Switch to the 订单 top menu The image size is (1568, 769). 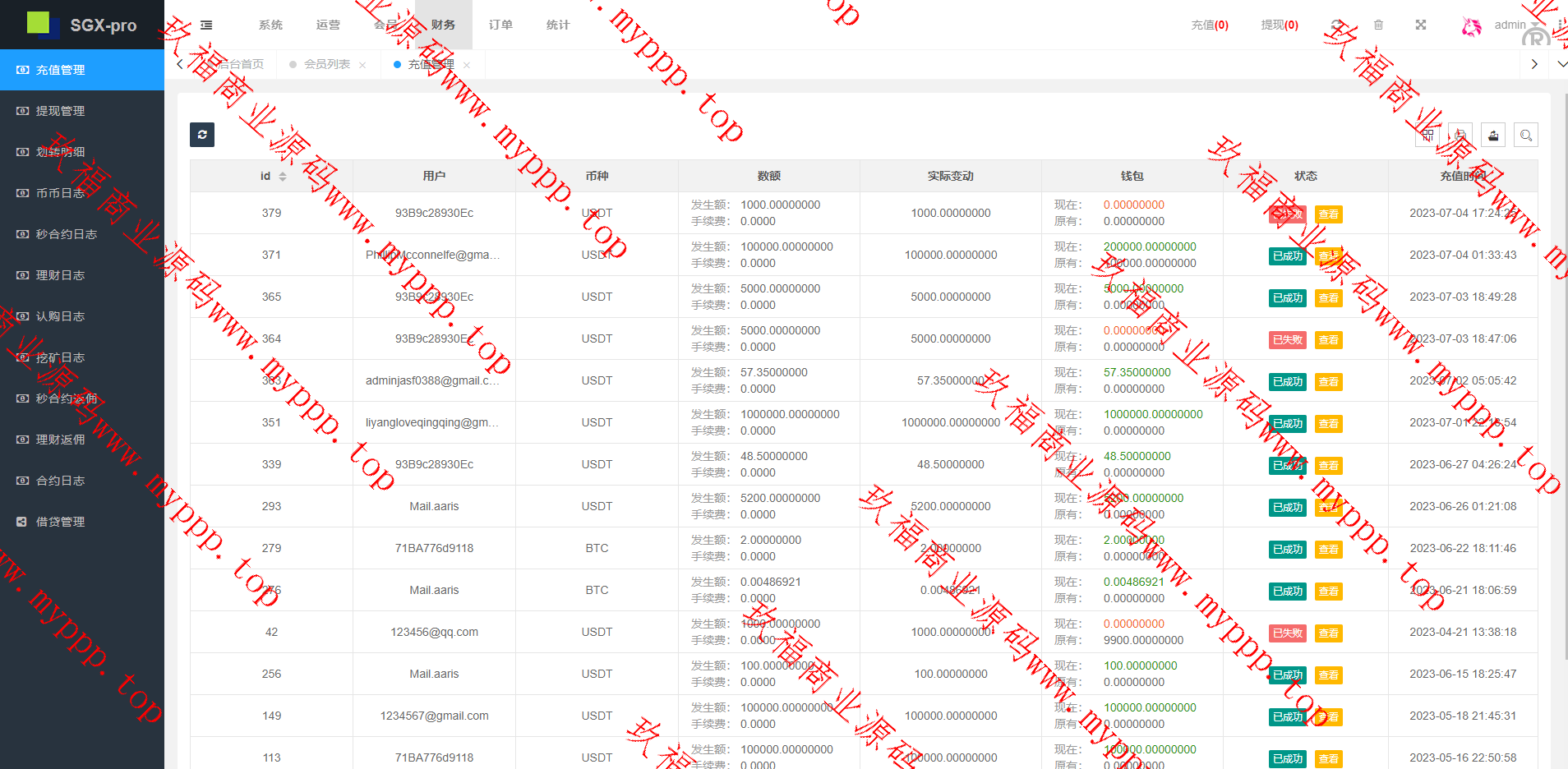tap(500, 25)
